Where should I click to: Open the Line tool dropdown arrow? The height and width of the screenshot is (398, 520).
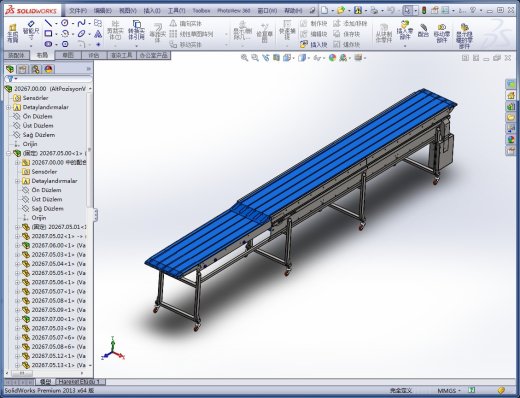pyautogui.click(x=56, y=23)
